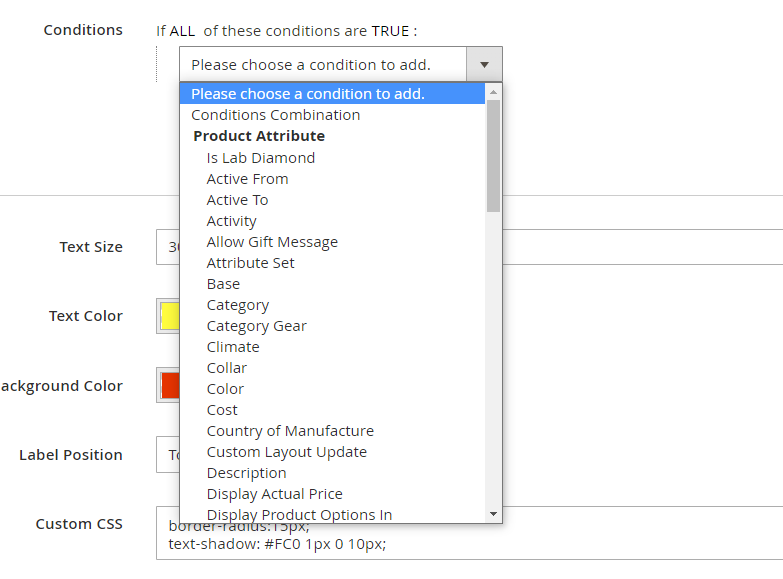Choose 'Country of Manufacture' attribute
Image resolution: width=783 pixels, height=579 pixels.
pos(290,431)
